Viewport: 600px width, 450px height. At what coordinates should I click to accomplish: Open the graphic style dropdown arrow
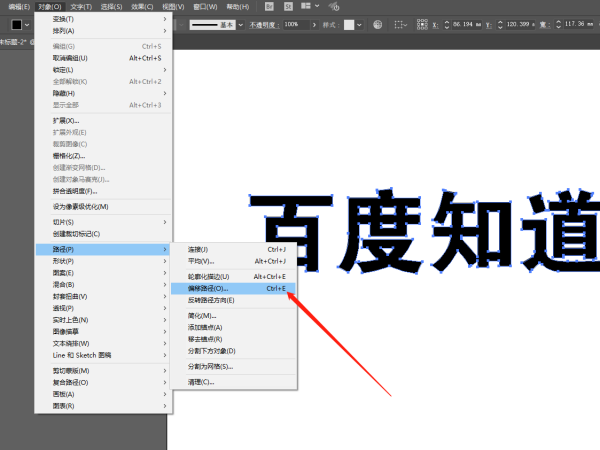[x=359, y=25]
